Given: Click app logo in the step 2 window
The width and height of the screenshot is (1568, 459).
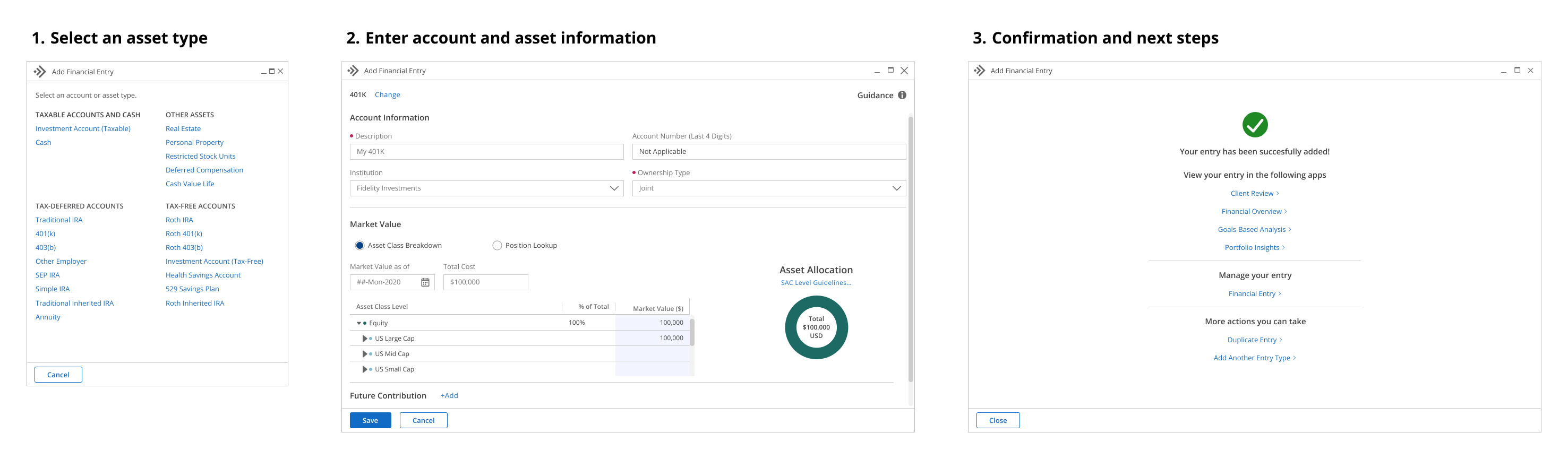Looking at the screenshot, I should point(353,71).
